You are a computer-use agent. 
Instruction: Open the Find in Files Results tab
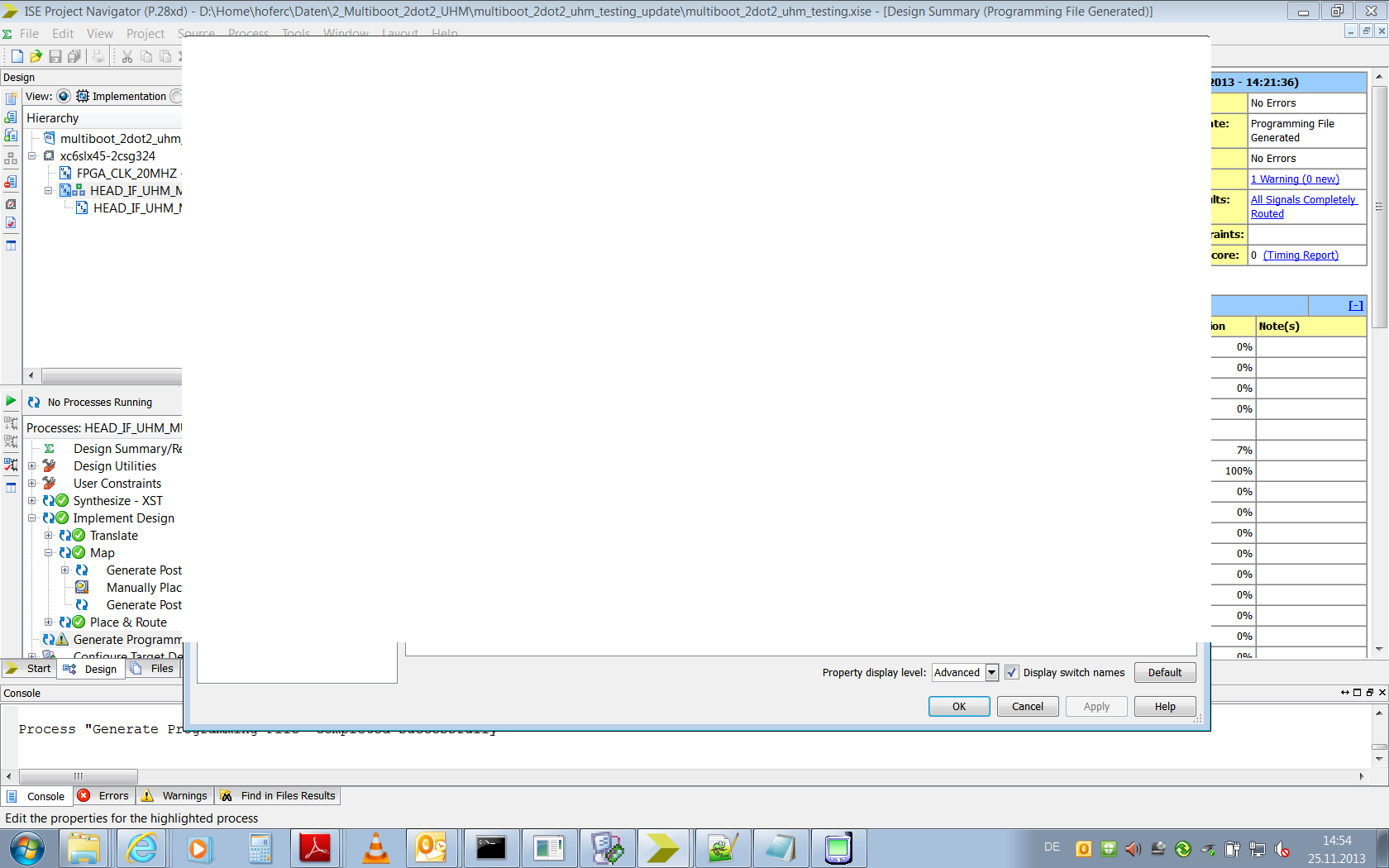pos(278,796)
